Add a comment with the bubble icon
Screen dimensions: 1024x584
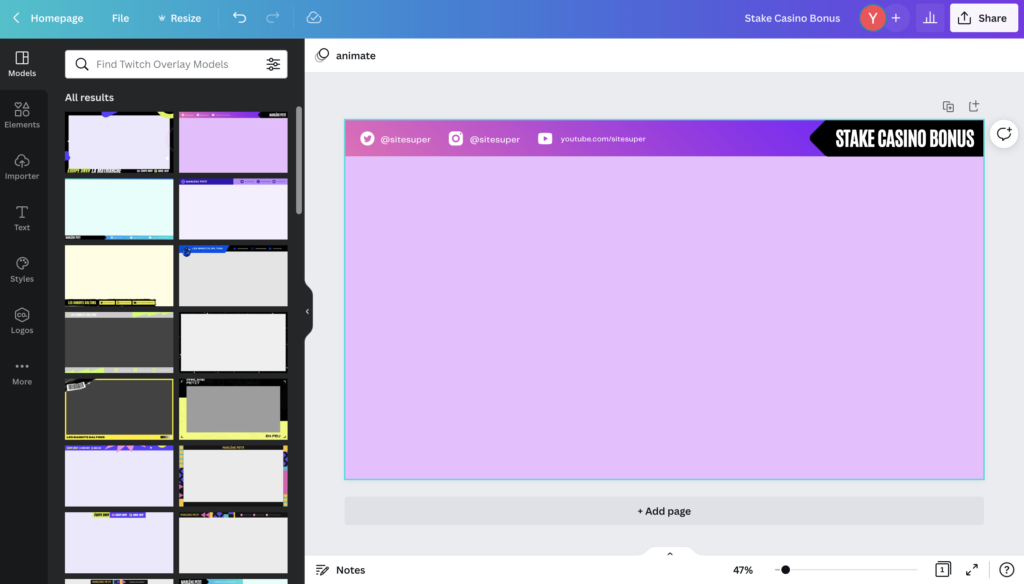1004,134
